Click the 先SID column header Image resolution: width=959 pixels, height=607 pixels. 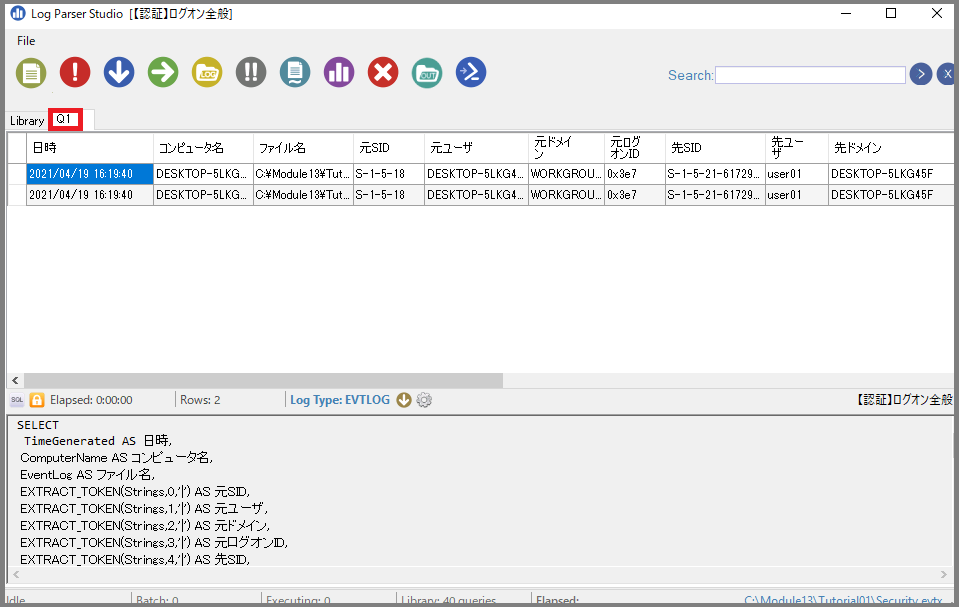(x=715, y=148)
